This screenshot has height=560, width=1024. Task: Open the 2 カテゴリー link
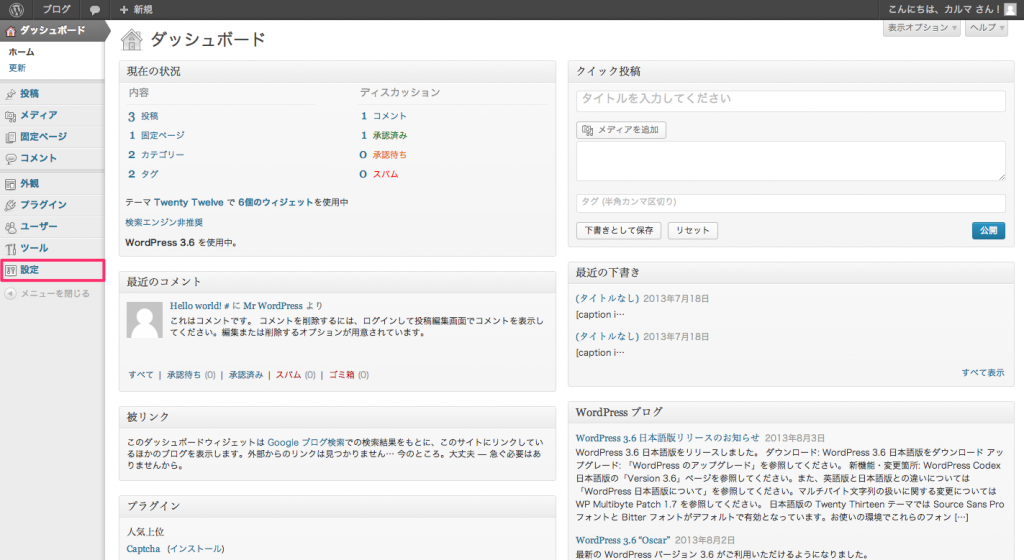(156, 155)
